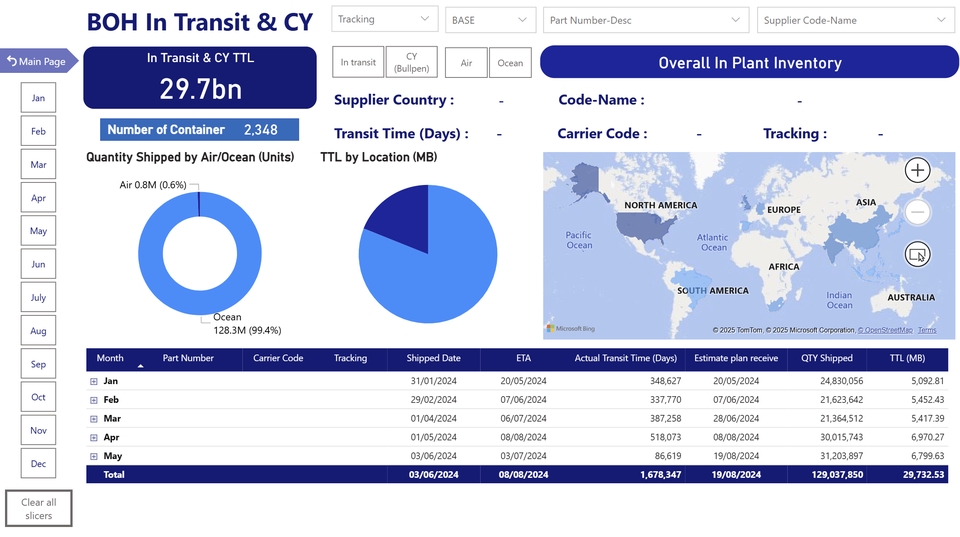Image resolution: width=960 pixels, height=537 pixels.
Task: Expand the Jan row plus icon
Action: click(94, 381)
